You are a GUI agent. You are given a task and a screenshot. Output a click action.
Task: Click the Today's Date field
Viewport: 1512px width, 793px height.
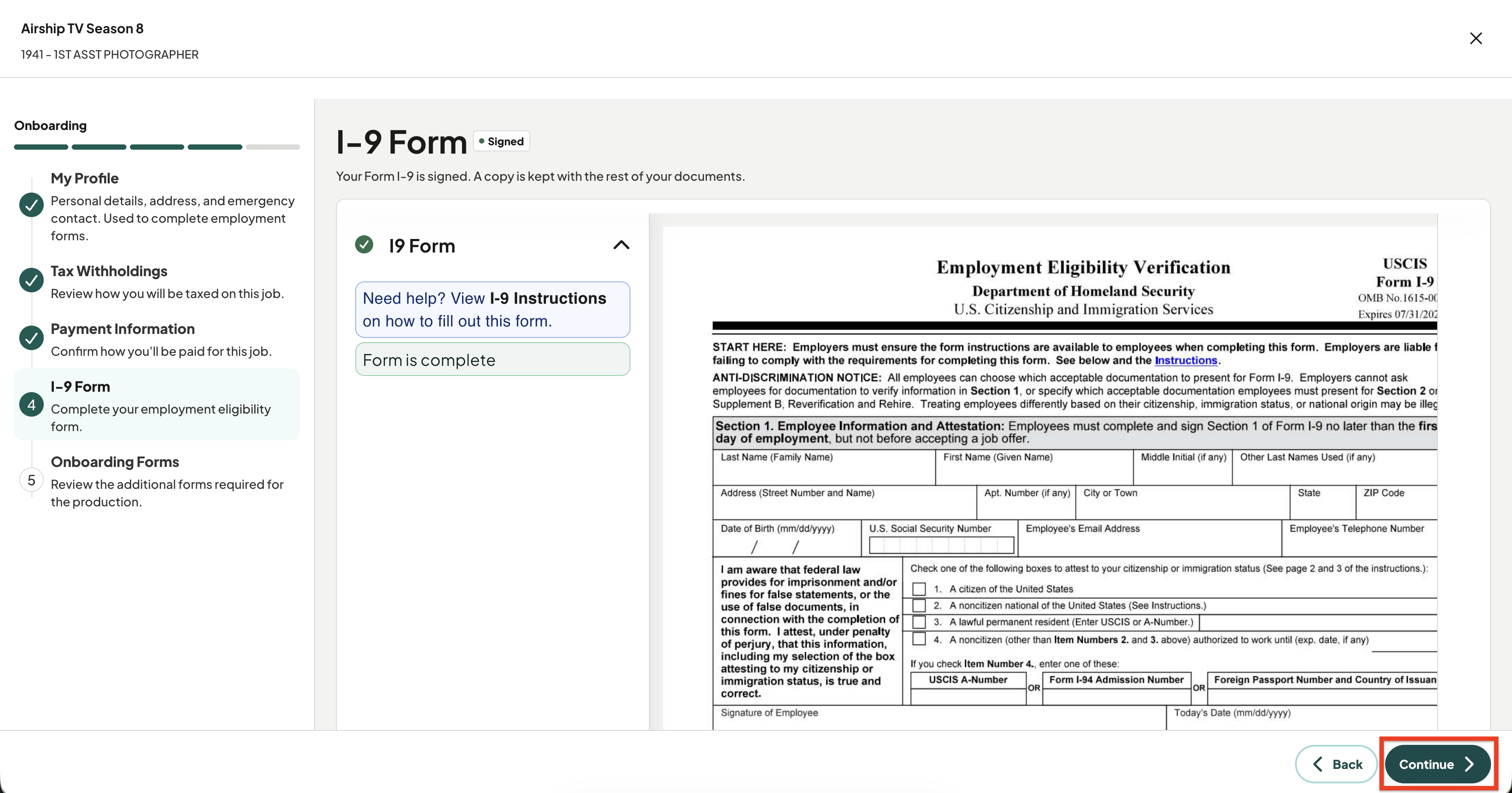[1302, 718]
